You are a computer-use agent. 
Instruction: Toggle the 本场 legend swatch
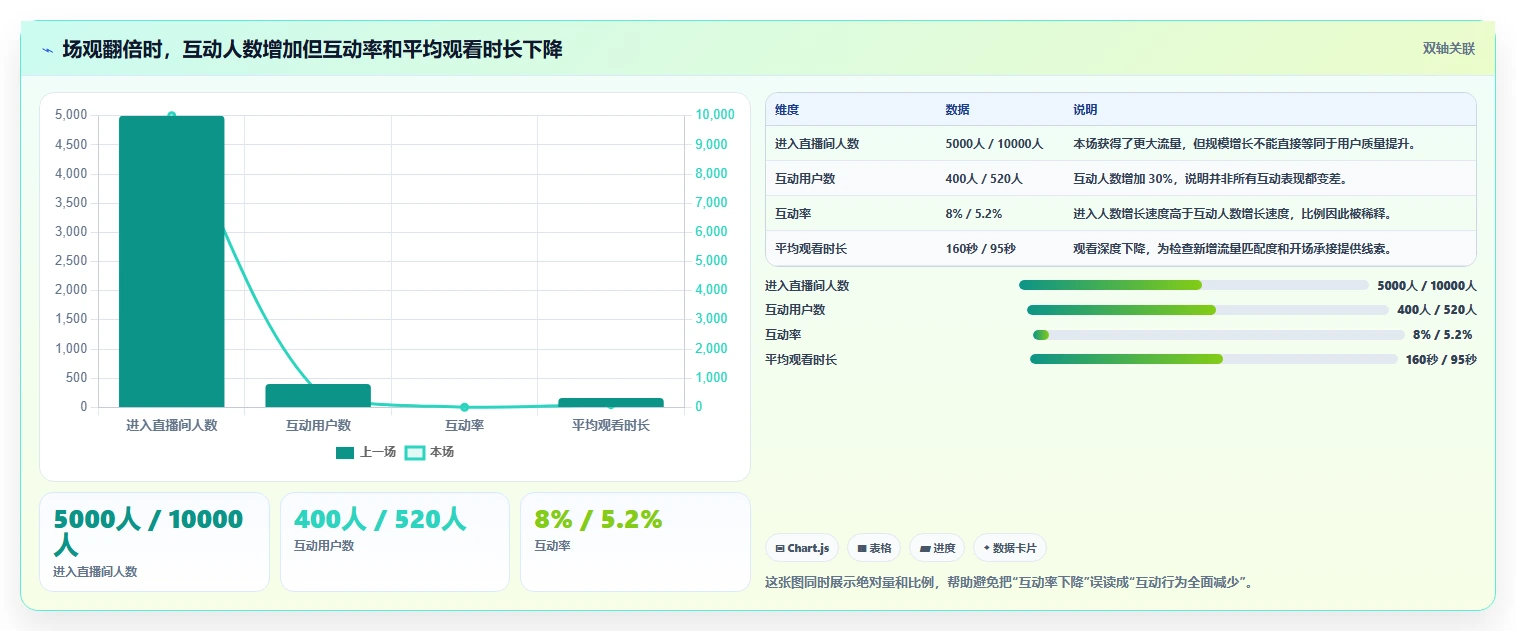414,453
